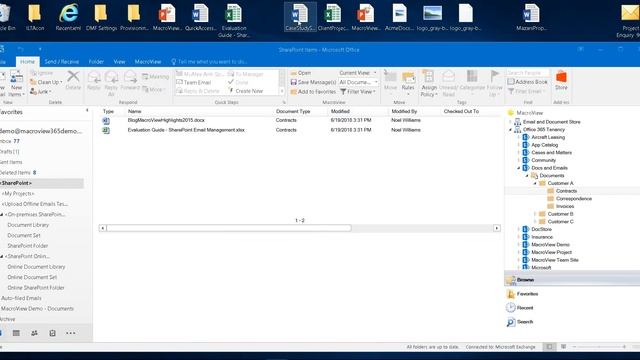This screenshot has height=360, width=640.
Task: Click the Address Book button
Action: 527,82
